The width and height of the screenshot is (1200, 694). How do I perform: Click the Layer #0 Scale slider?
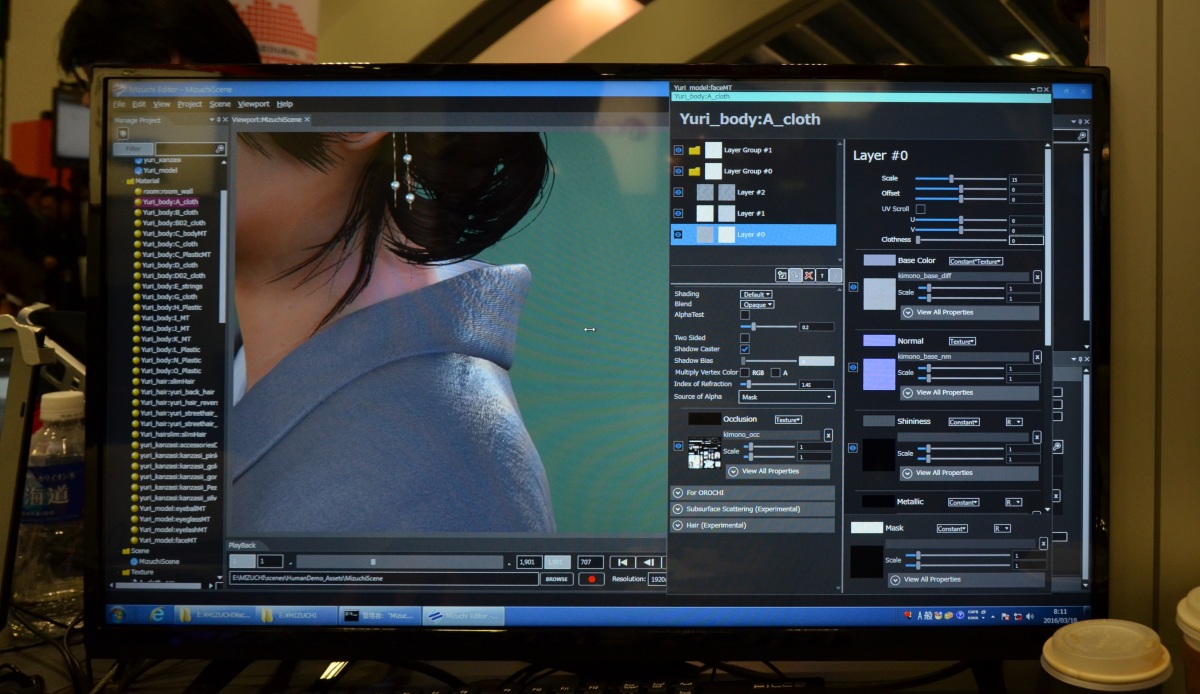pos(960,178)
